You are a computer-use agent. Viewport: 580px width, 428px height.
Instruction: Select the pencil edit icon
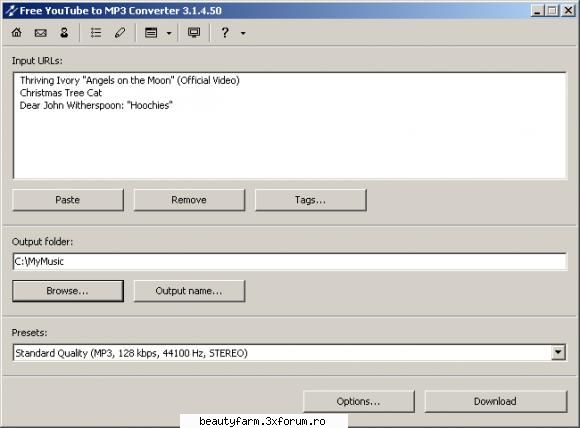tap(120, 33)
